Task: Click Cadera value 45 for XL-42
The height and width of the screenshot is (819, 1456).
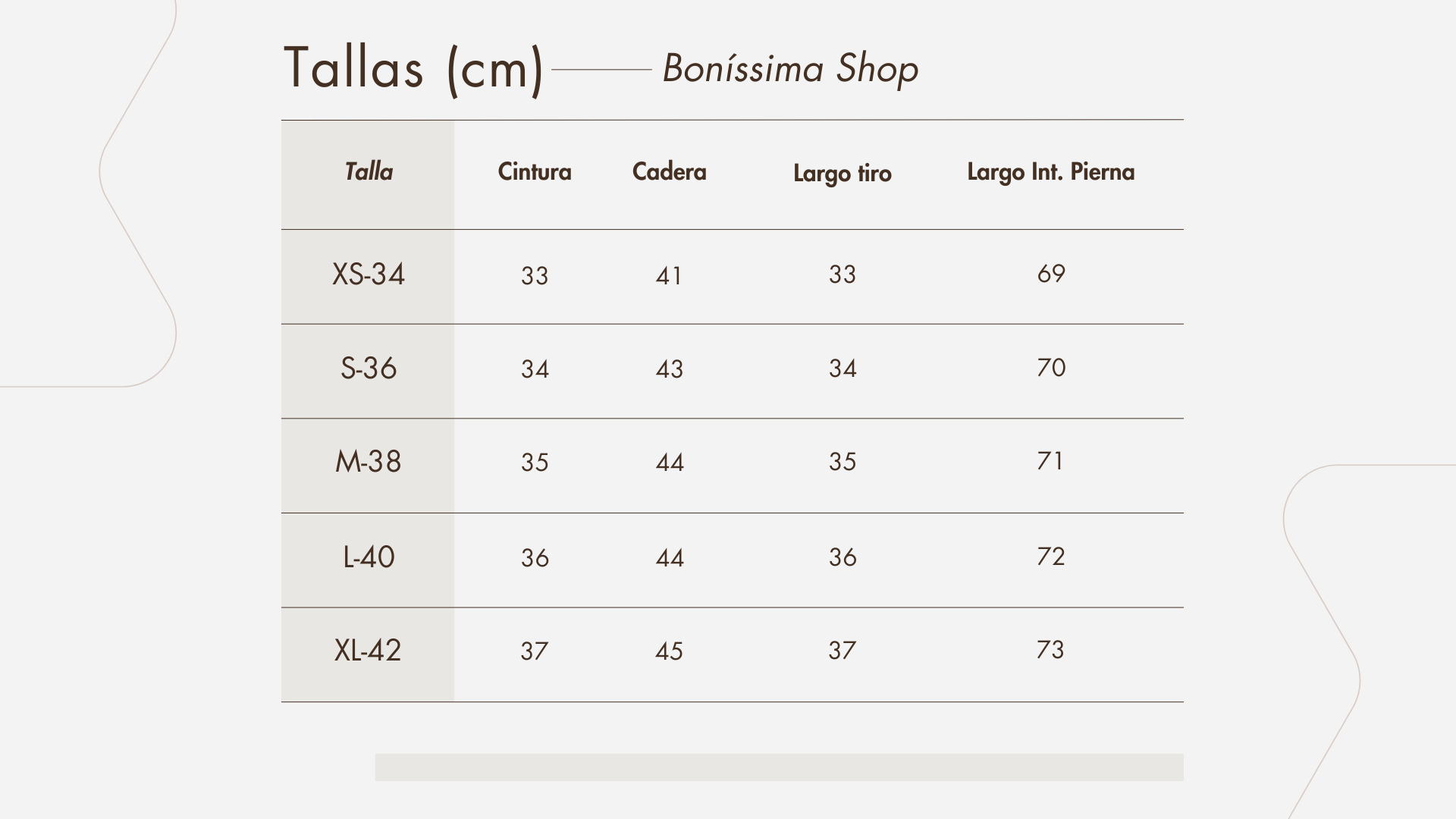Action: coord(669,651)
